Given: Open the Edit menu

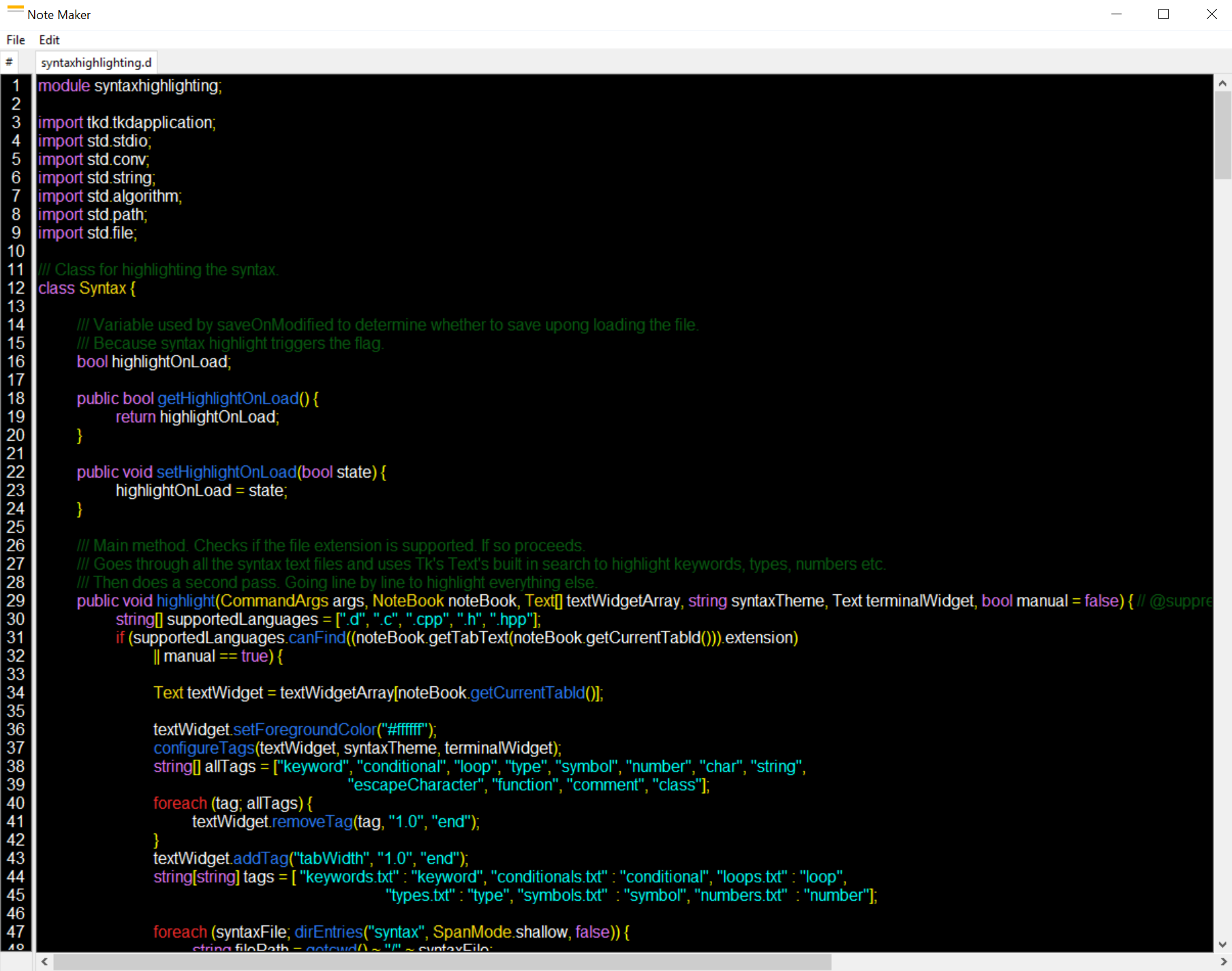Looking at the screenshot, I should point(49,40).
